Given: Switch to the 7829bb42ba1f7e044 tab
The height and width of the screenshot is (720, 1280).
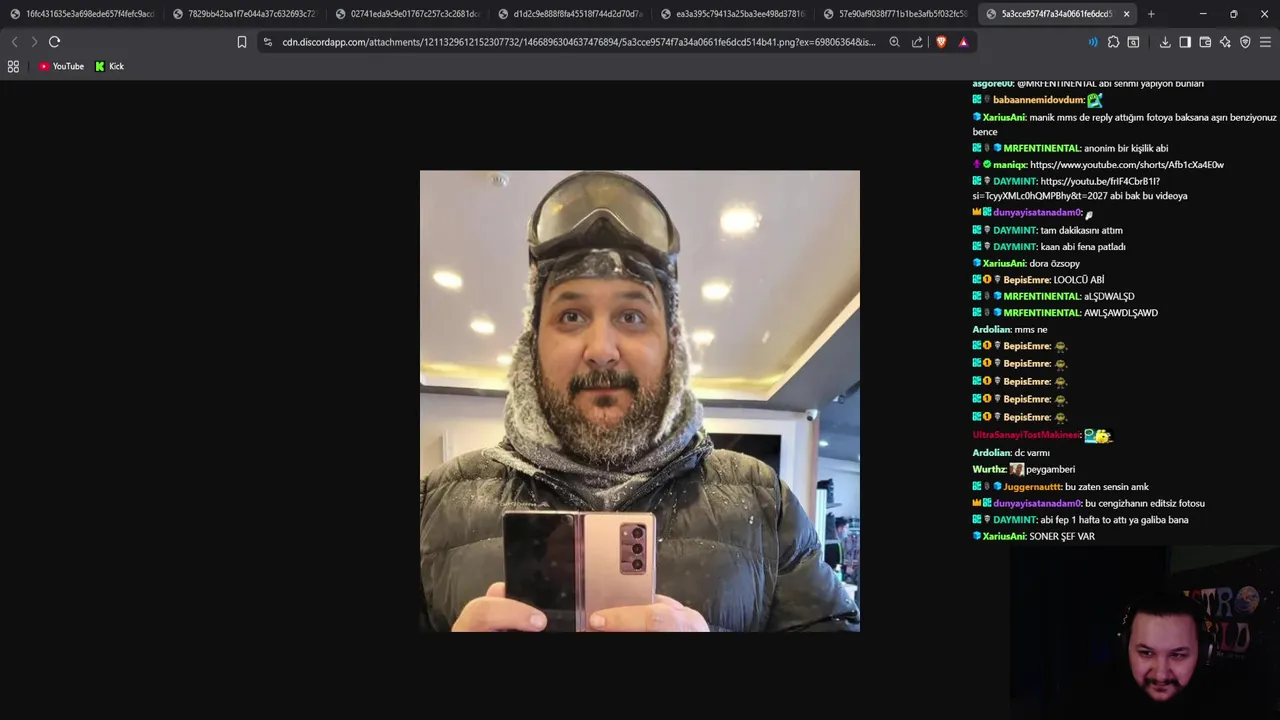Looking at the screenshot, I should tap(244, 14).
